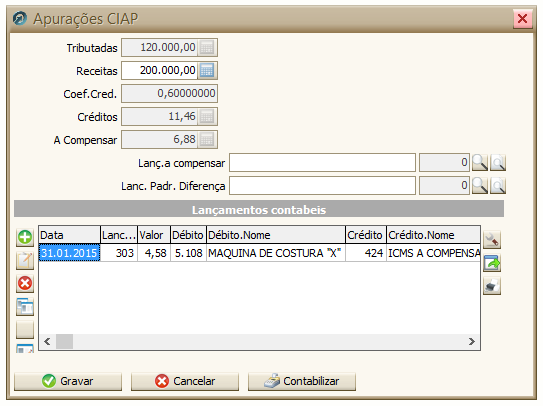Click the edit entry notepad icon
Viewport: 543px width, 406px height.
click(x=25, y=261)
